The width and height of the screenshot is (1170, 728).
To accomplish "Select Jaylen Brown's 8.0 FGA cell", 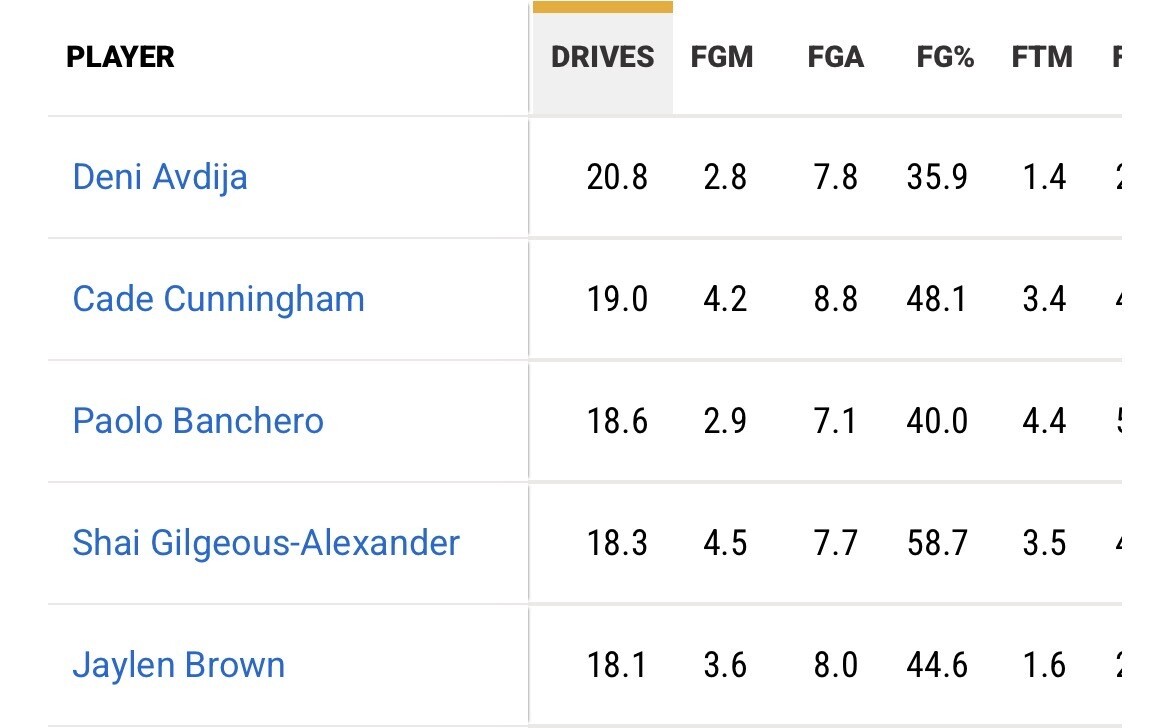I will (836, 665).
